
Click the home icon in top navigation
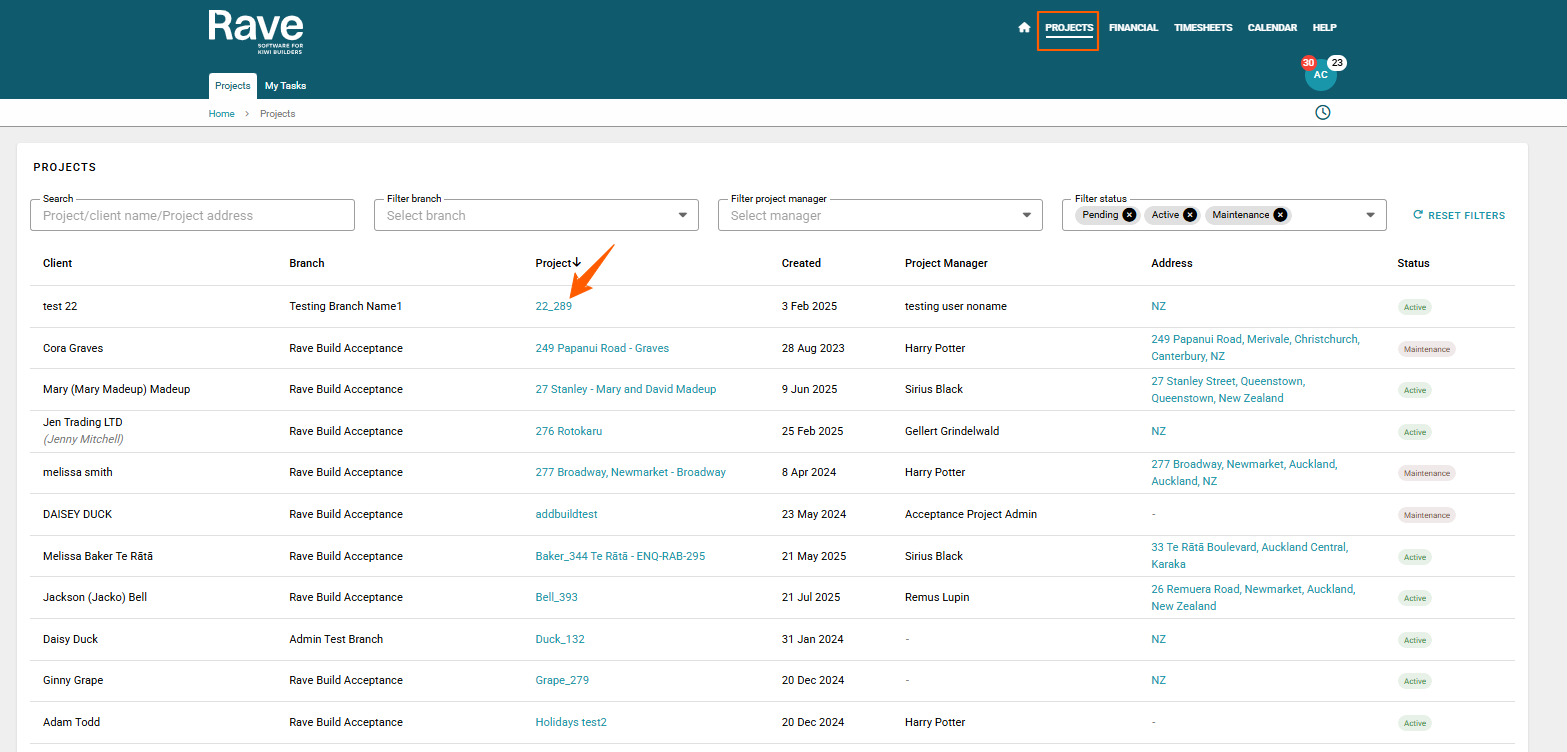[x=1024, y=28]
